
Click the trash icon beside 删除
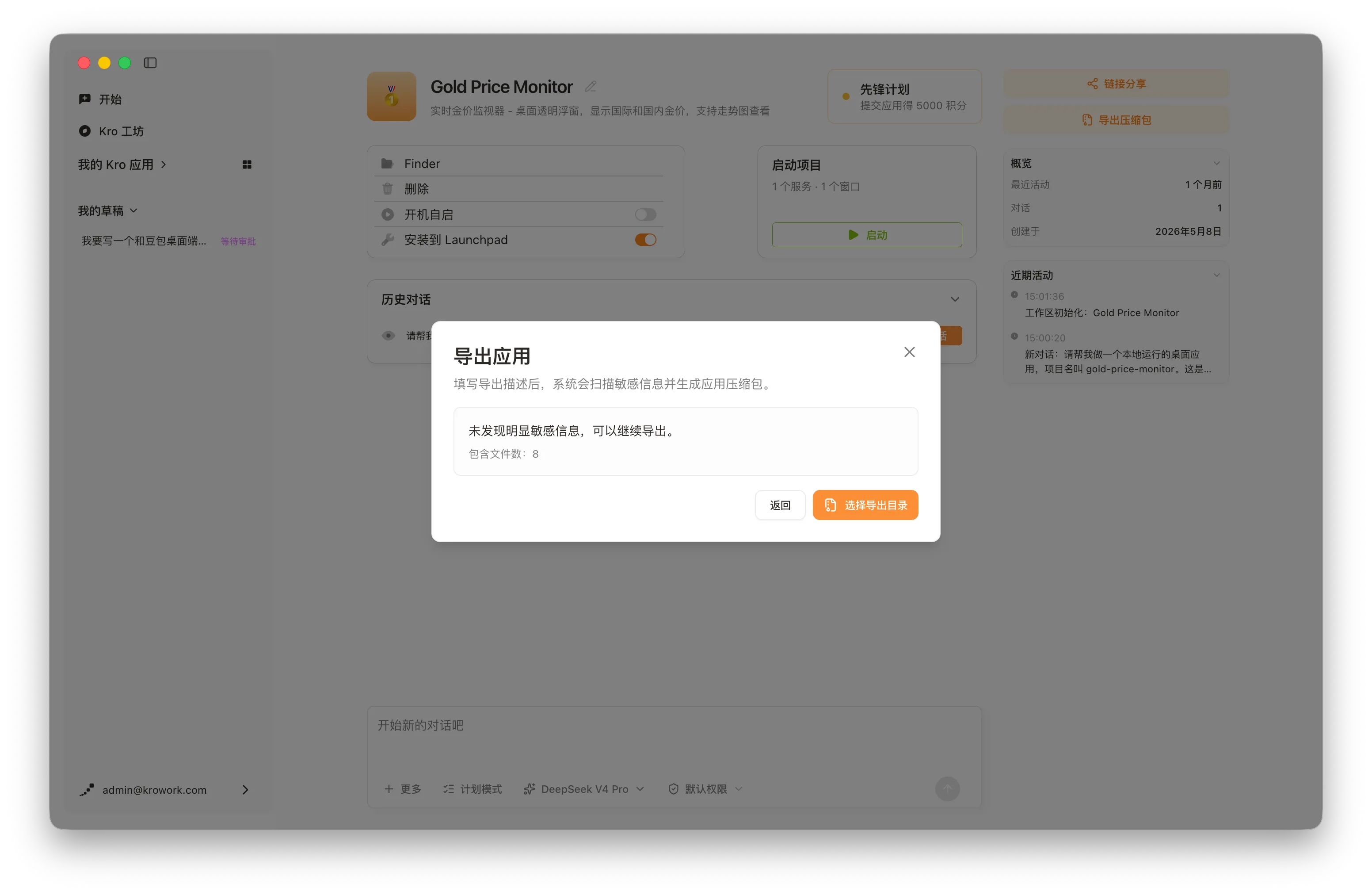[387, 188]
